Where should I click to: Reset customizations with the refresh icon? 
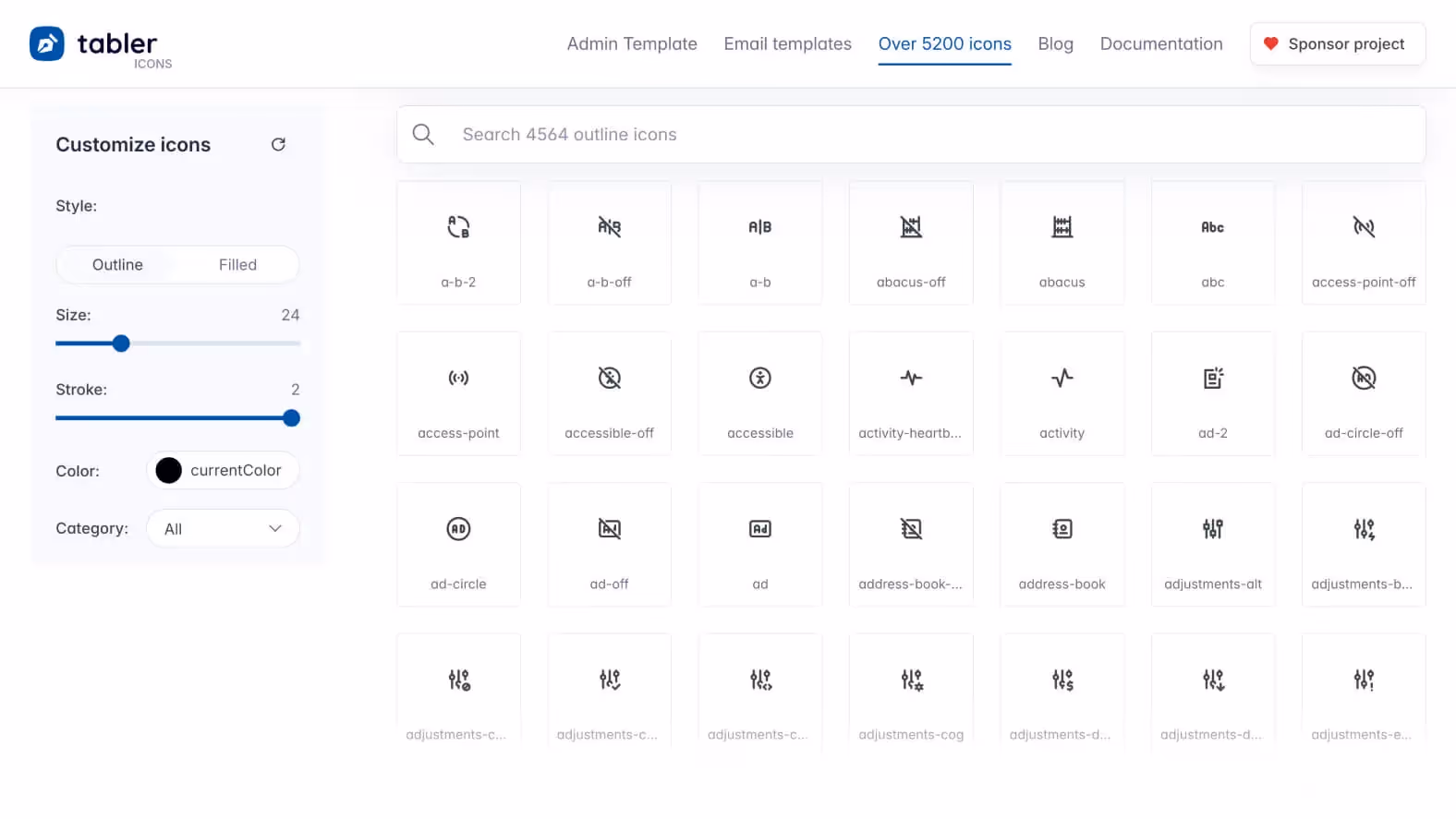[x=278, y=144]
